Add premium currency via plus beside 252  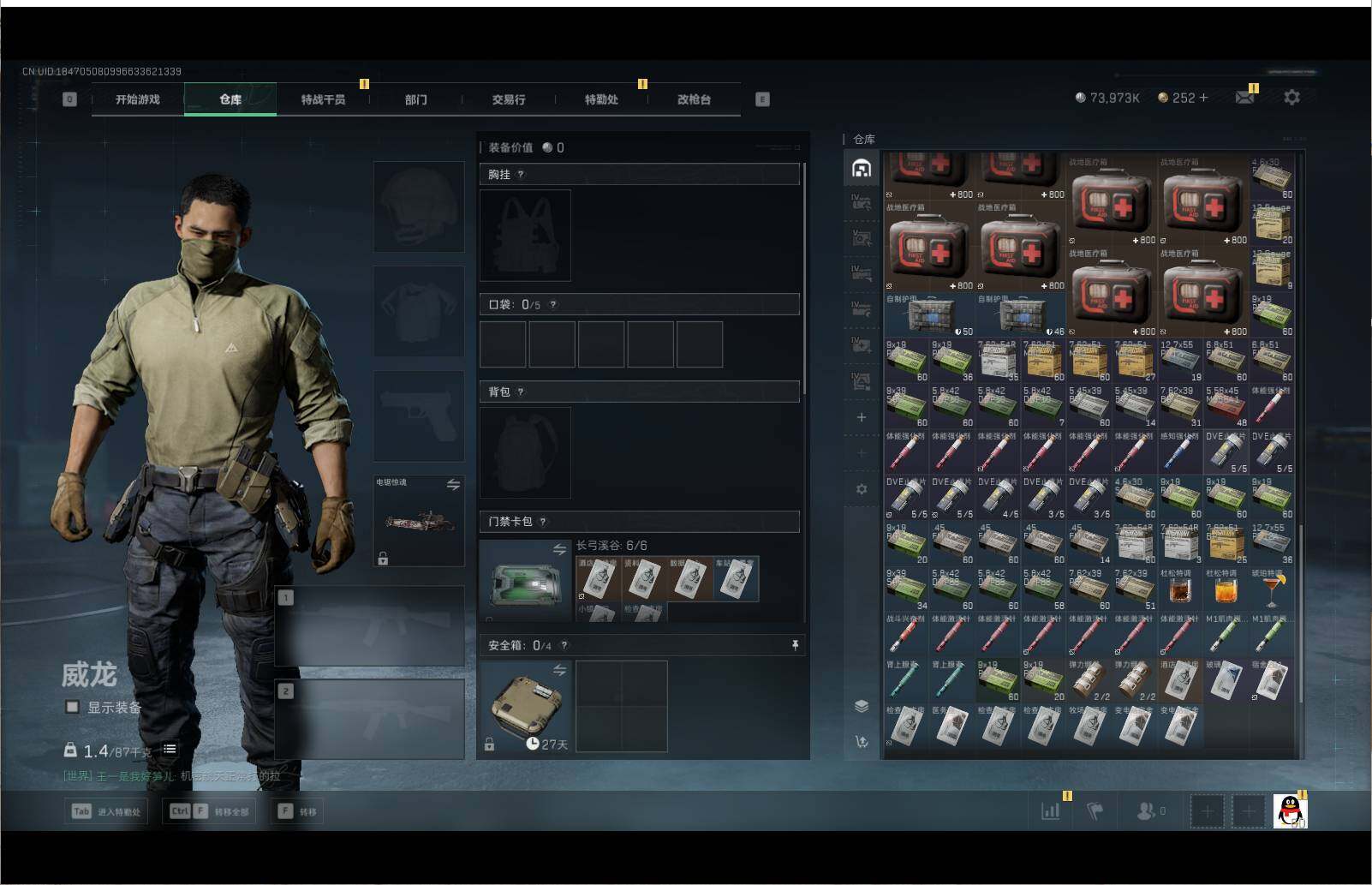click(x=1203, y=98)
